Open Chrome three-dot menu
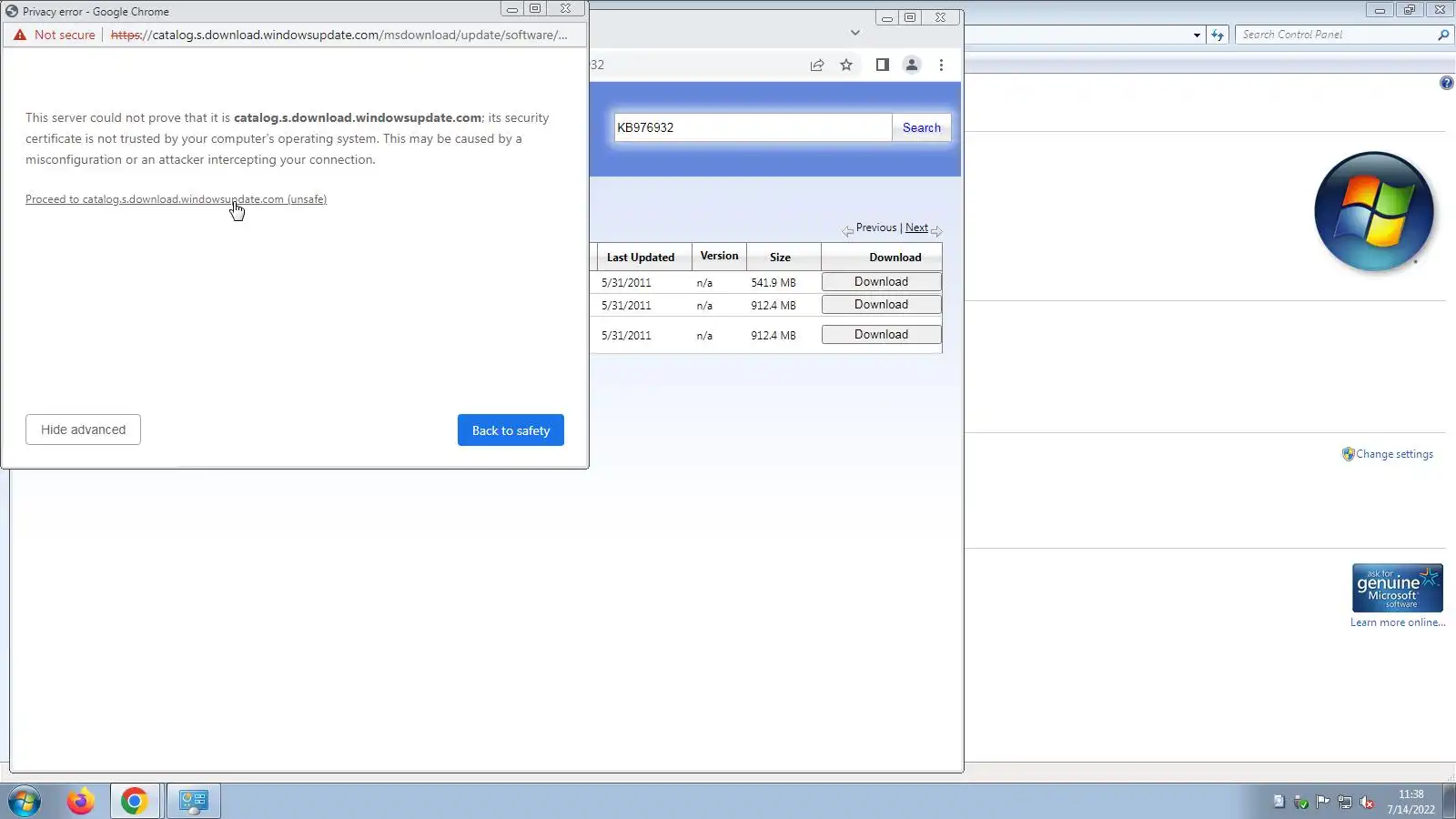1456x819 pixels. coord(941,65)
